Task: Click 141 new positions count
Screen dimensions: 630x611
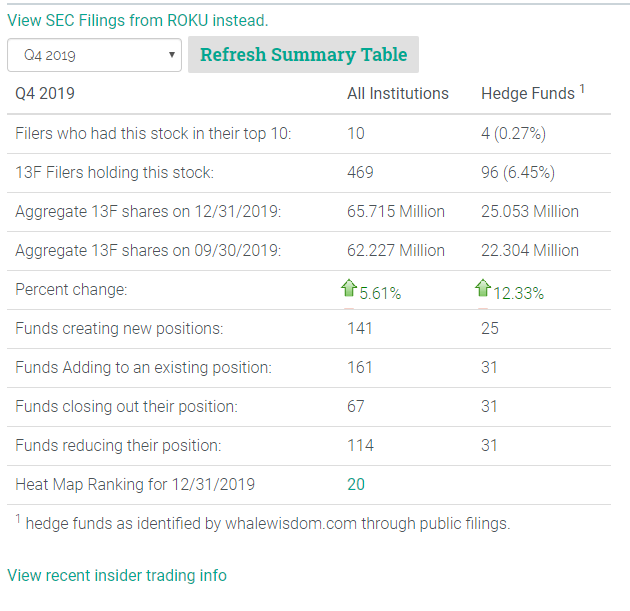Action: pyautogui.click(x=360, y=328)
